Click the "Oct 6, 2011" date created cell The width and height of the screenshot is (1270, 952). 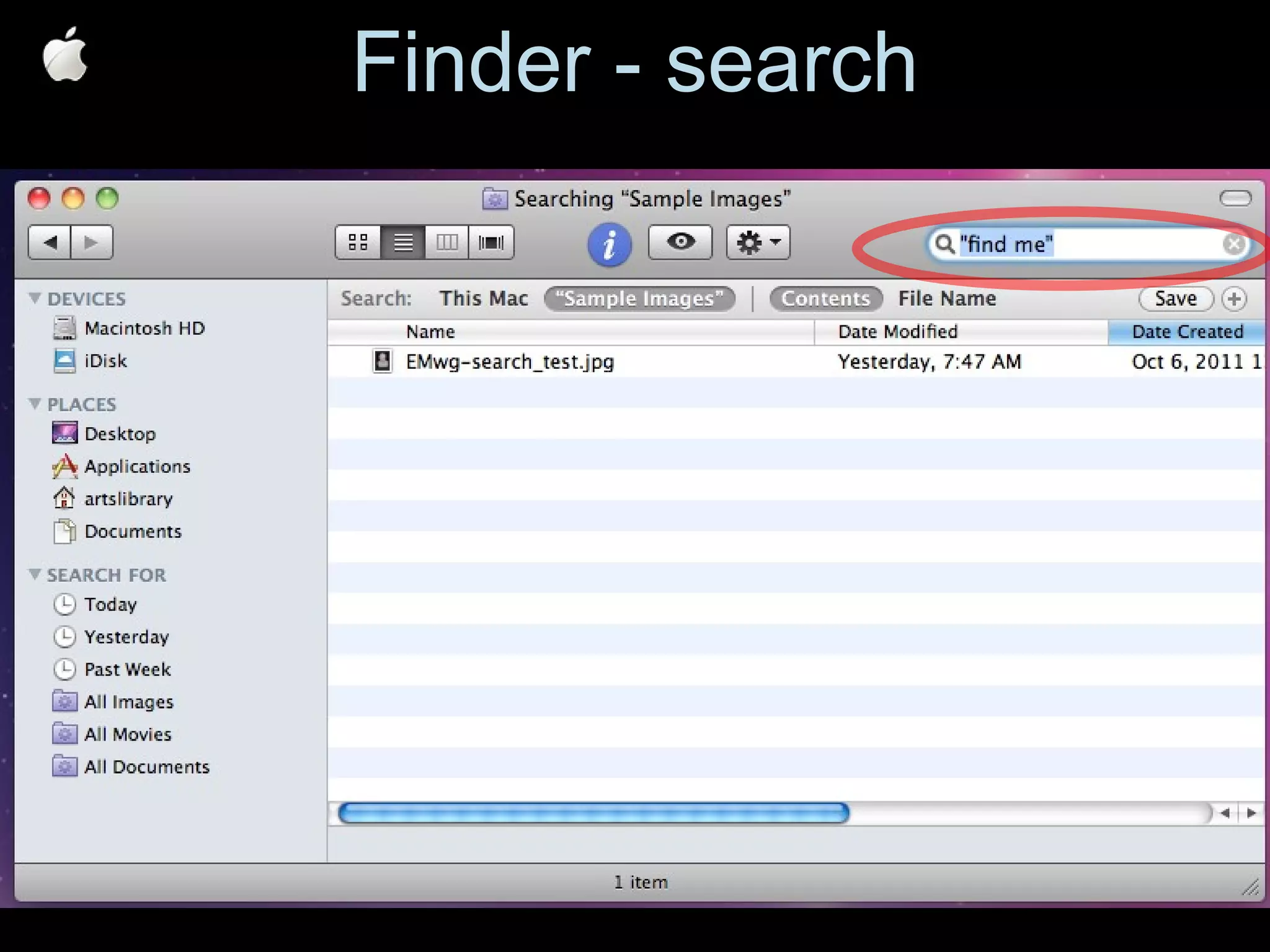coord(1197,361)
